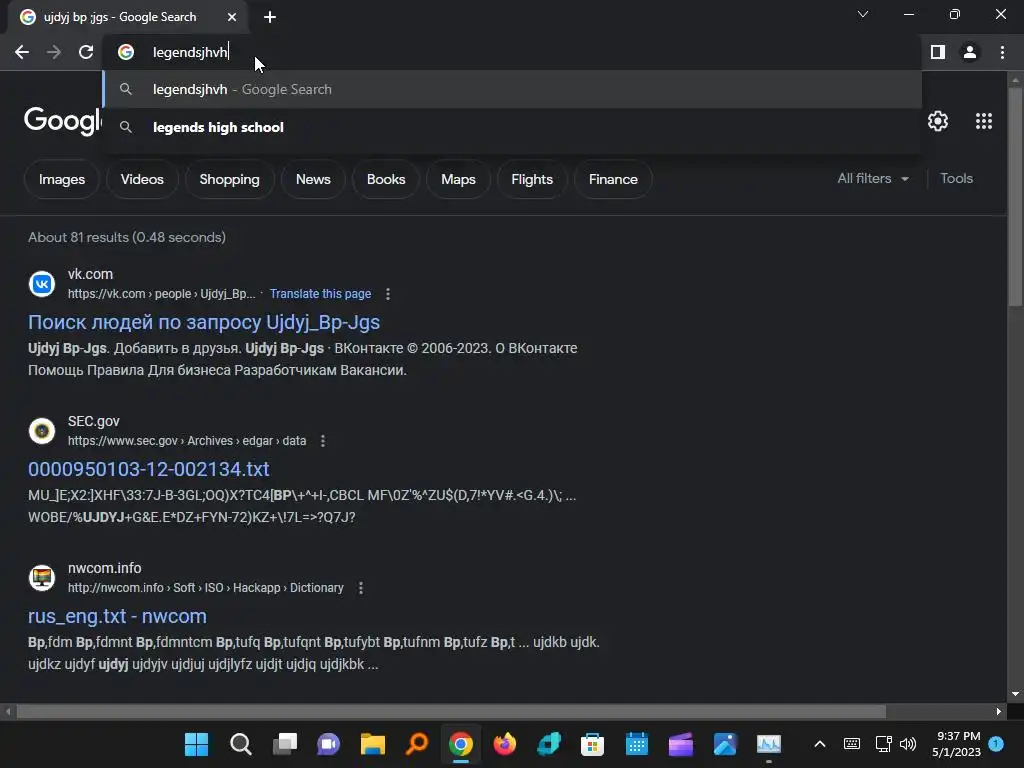This screenshot has width=1024, height=768.
Task: Open the vk.com result title link
Action: click(204, 322)
